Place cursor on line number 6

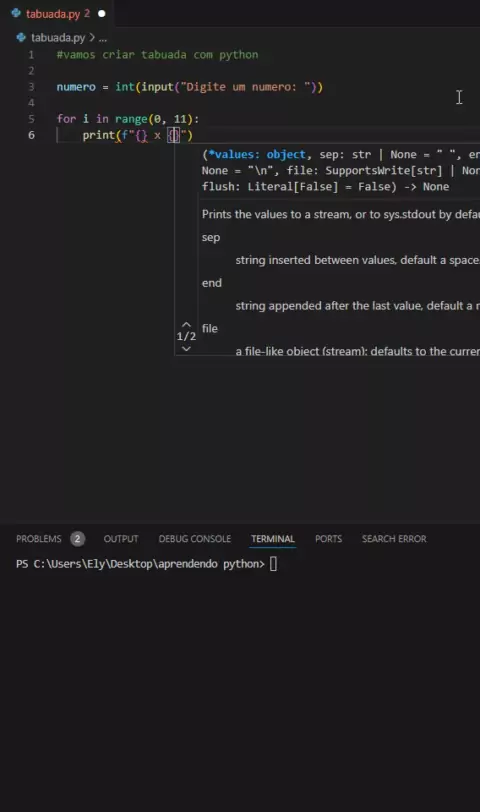[31, 135]
